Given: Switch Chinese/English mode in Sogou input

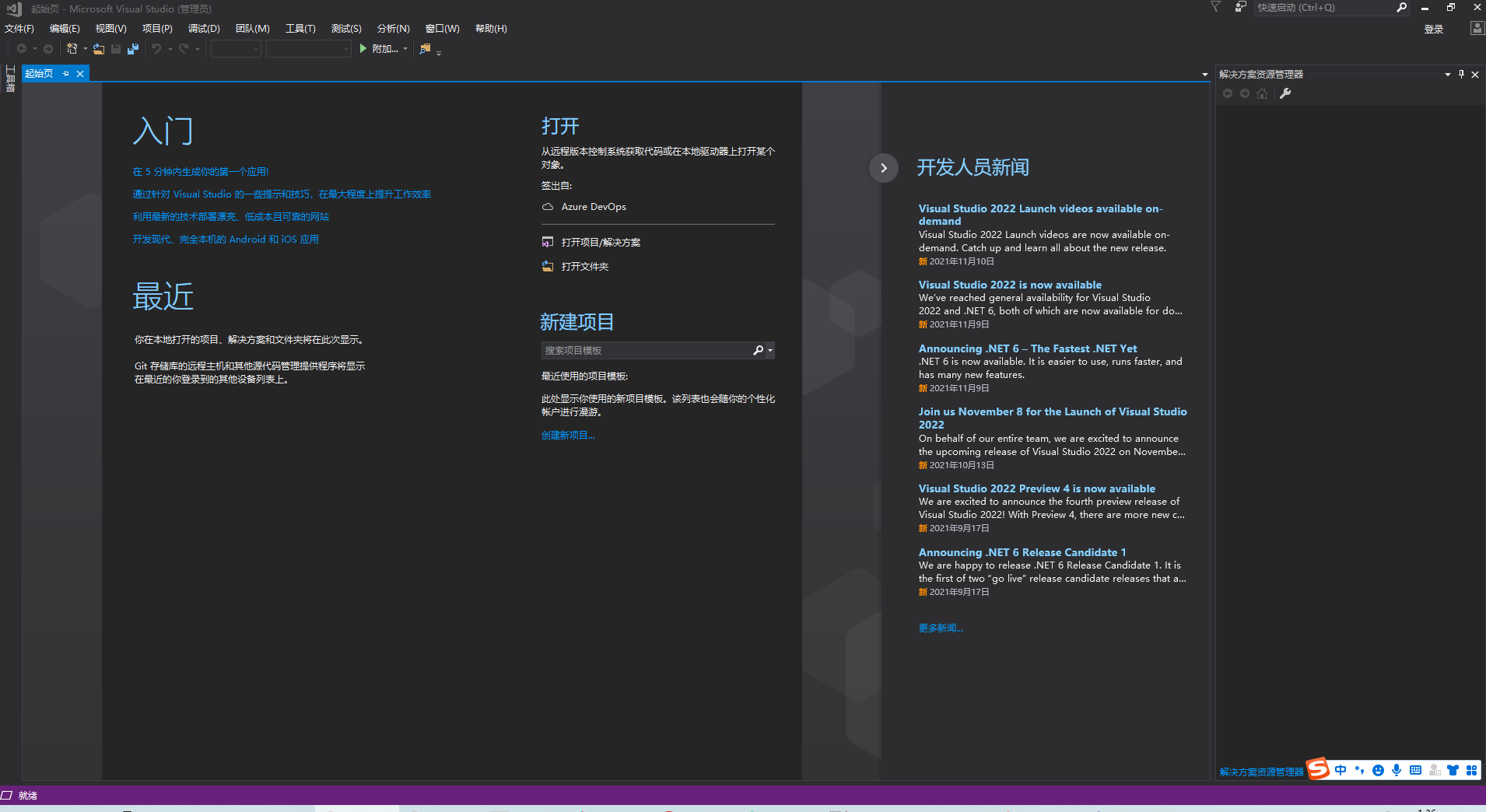Looking at the screenshot, I should 1341,769.
